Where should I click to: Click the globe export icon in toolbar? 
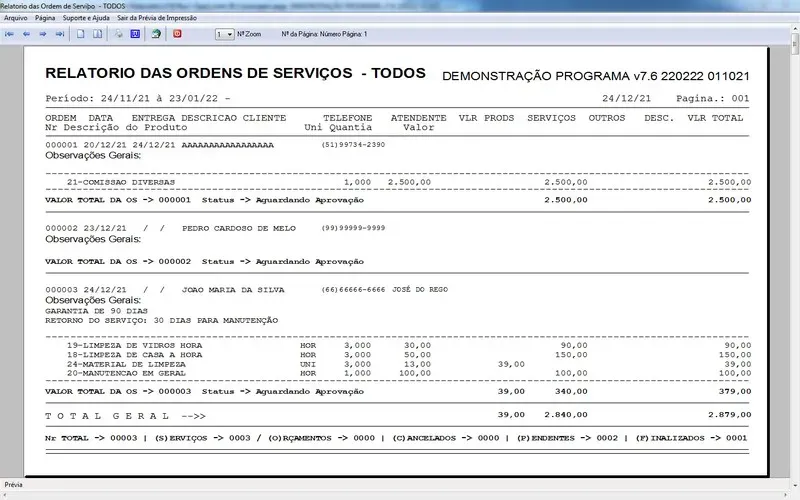[x=156, y=34]
